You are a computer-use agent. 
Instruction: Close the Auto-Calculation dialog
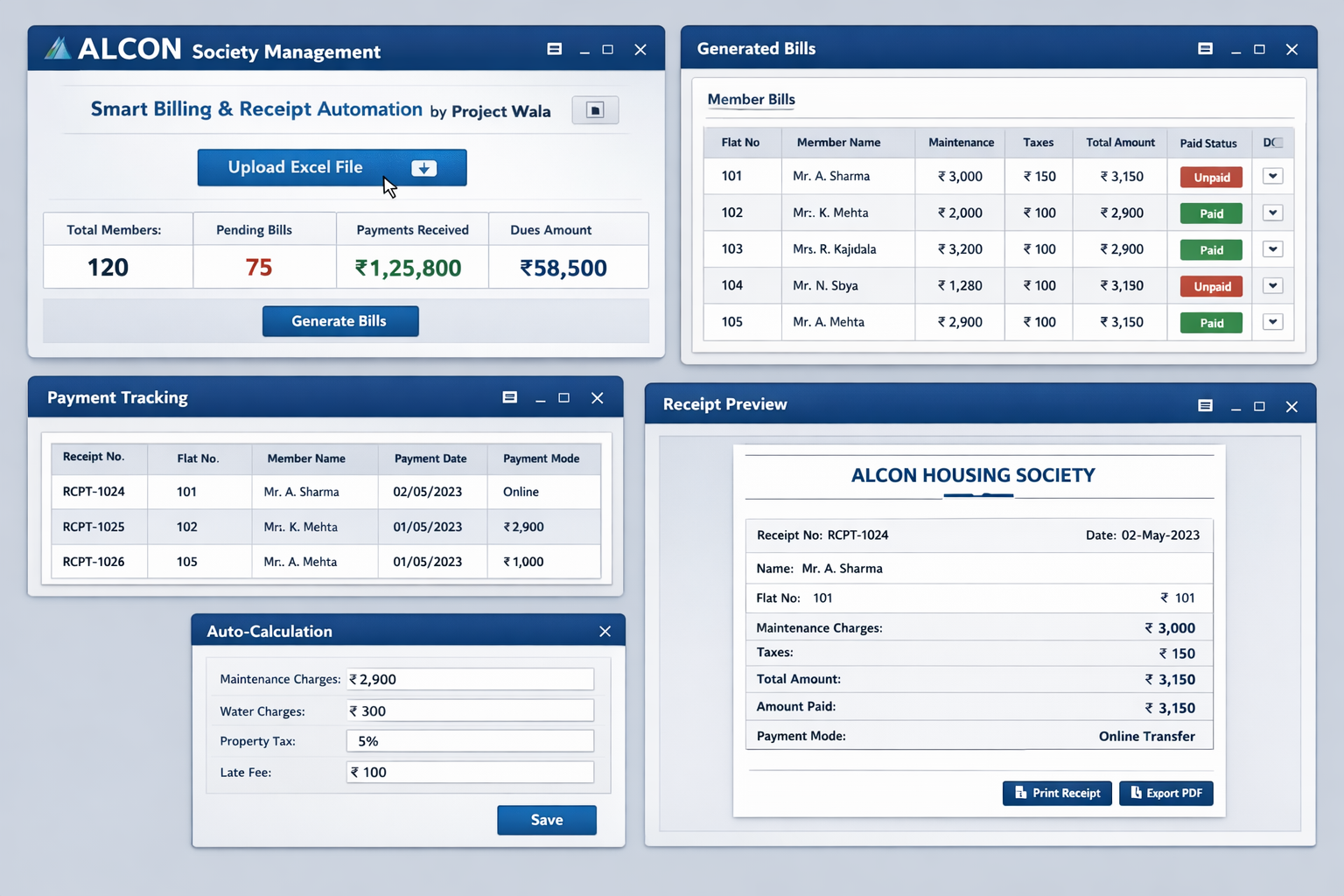click(x=605, y=632)
